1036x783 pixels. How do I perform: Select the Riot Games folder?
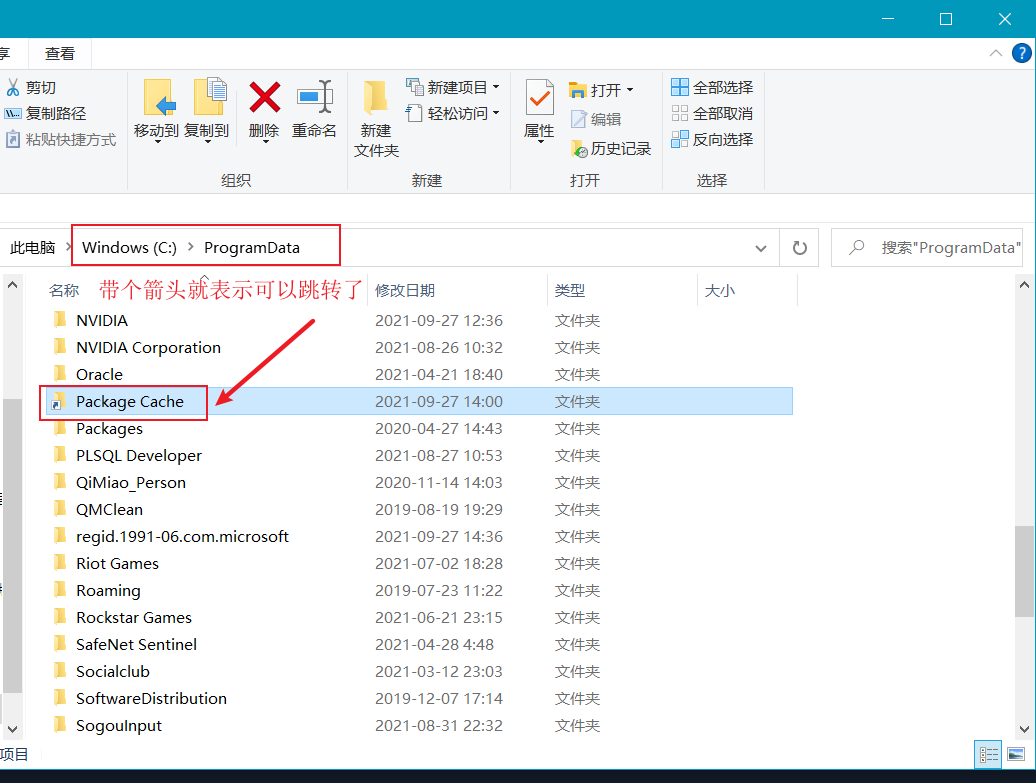click(x=117, y=564)
